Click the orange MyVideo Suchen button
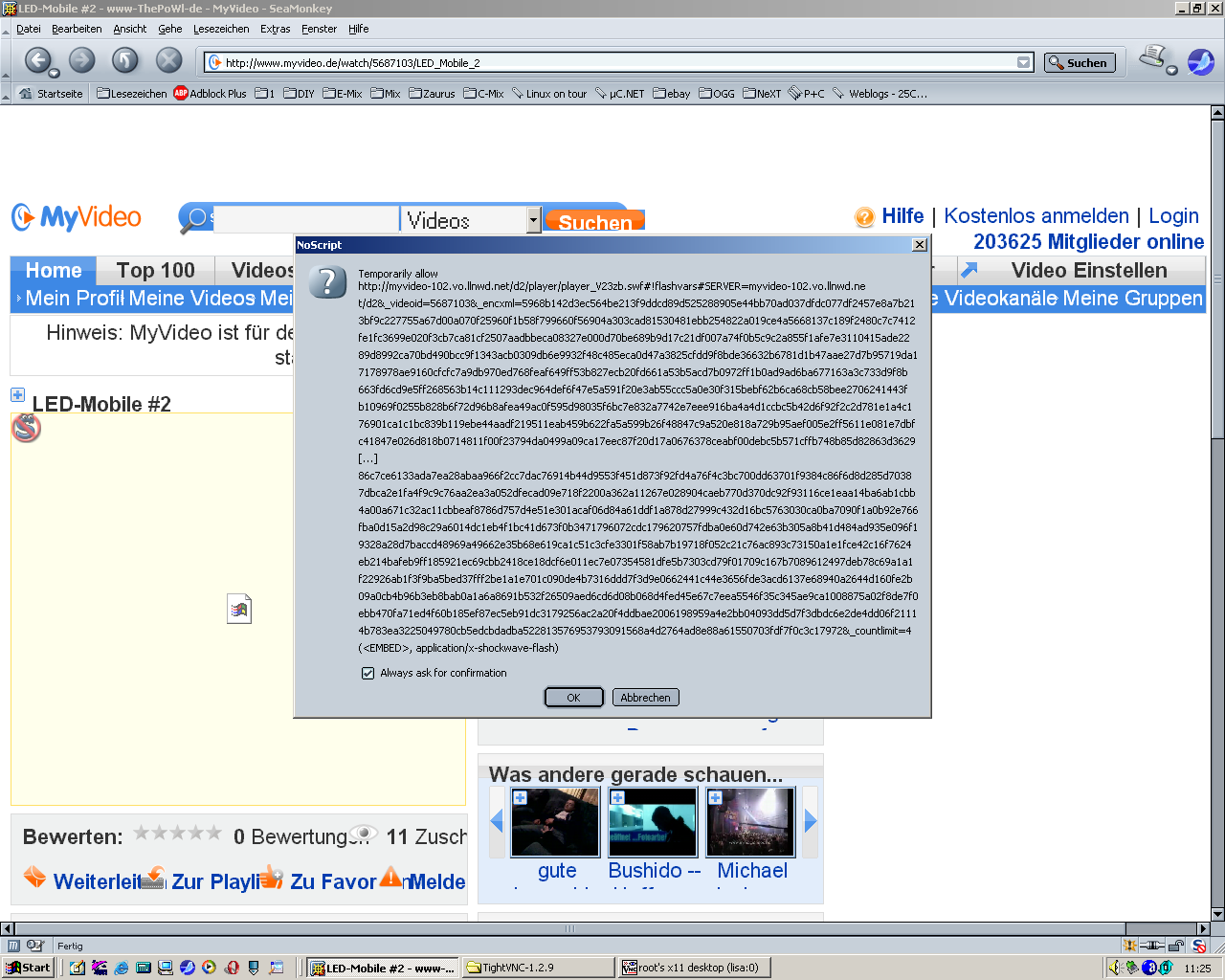 pos(594,222)
